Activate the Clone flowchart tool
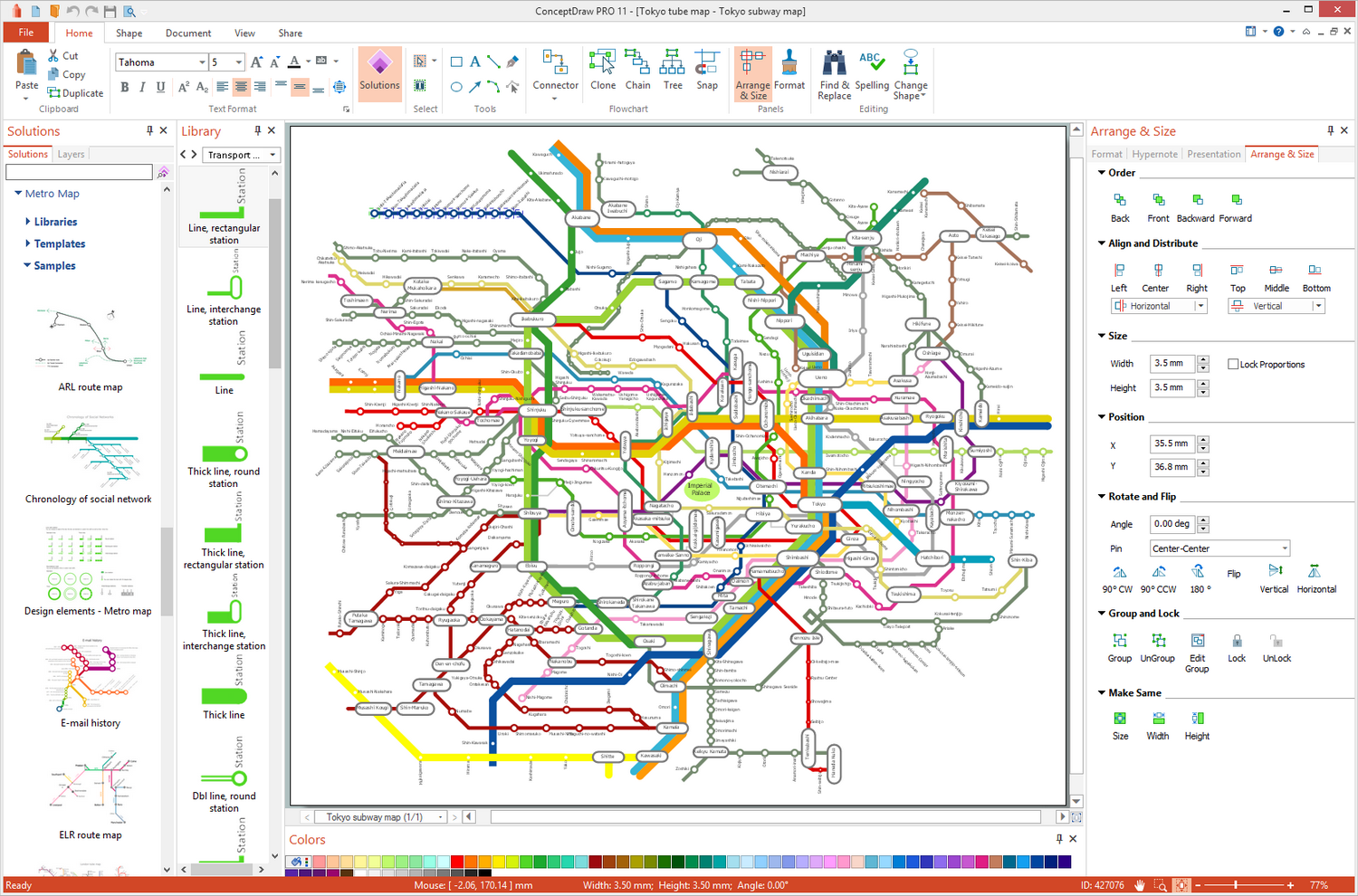Image resolution: width=1358 pixels, height=896 pixels. [603, 71]
